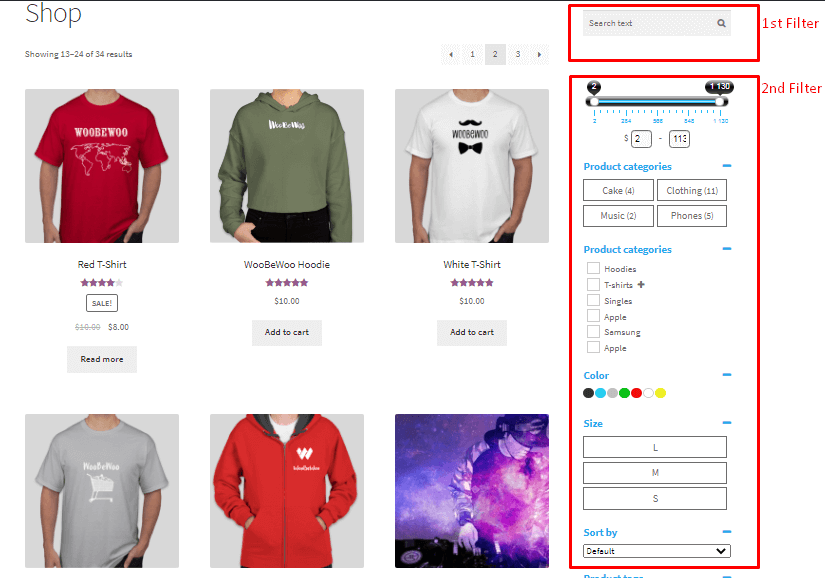Open green WooBeWoo Hoodie product image
Viewport: 825px width, 578px height.
pos(287,166)
